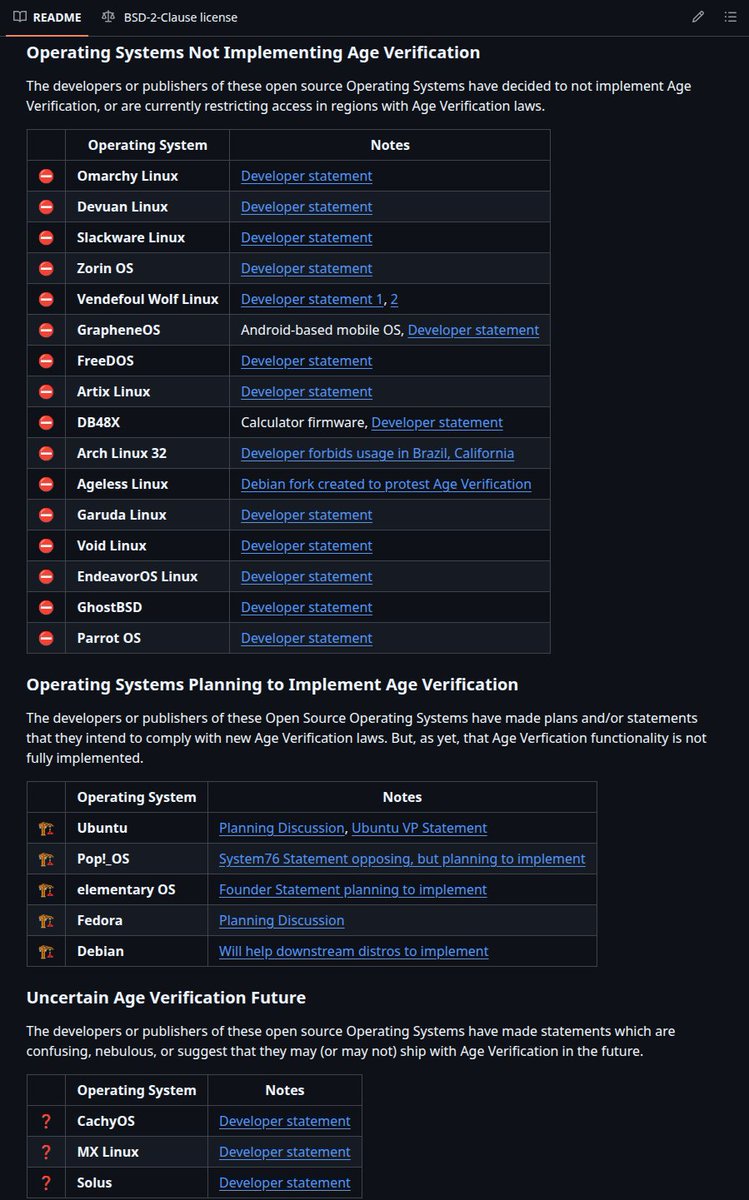The width and height of the screenshot is (749, 1200).
Task: Click heading Operating Systems Planning to Implement
Action: point(272,685)
